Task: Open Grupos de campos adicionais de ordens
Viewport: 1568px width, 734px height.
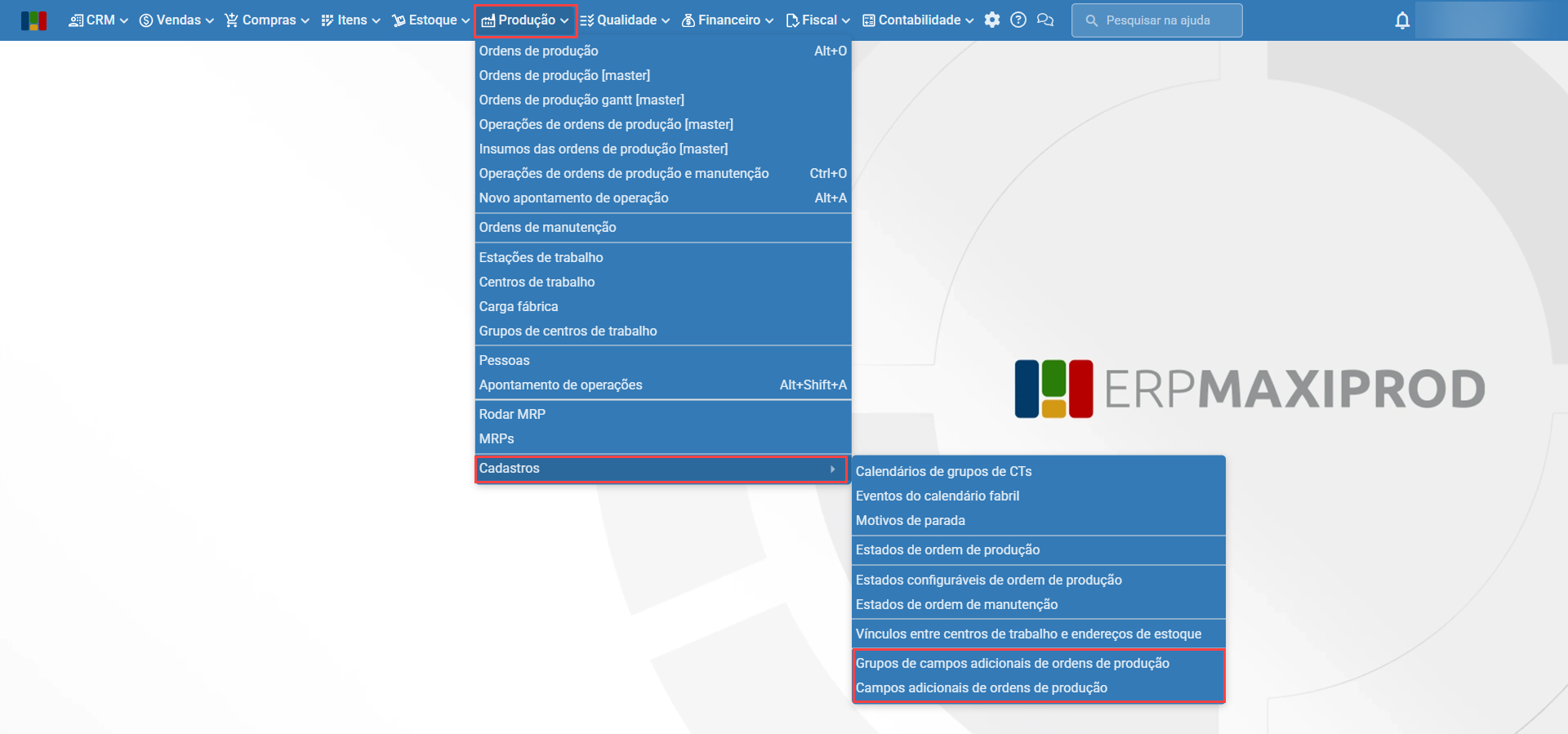Action: click(1039, 663)
